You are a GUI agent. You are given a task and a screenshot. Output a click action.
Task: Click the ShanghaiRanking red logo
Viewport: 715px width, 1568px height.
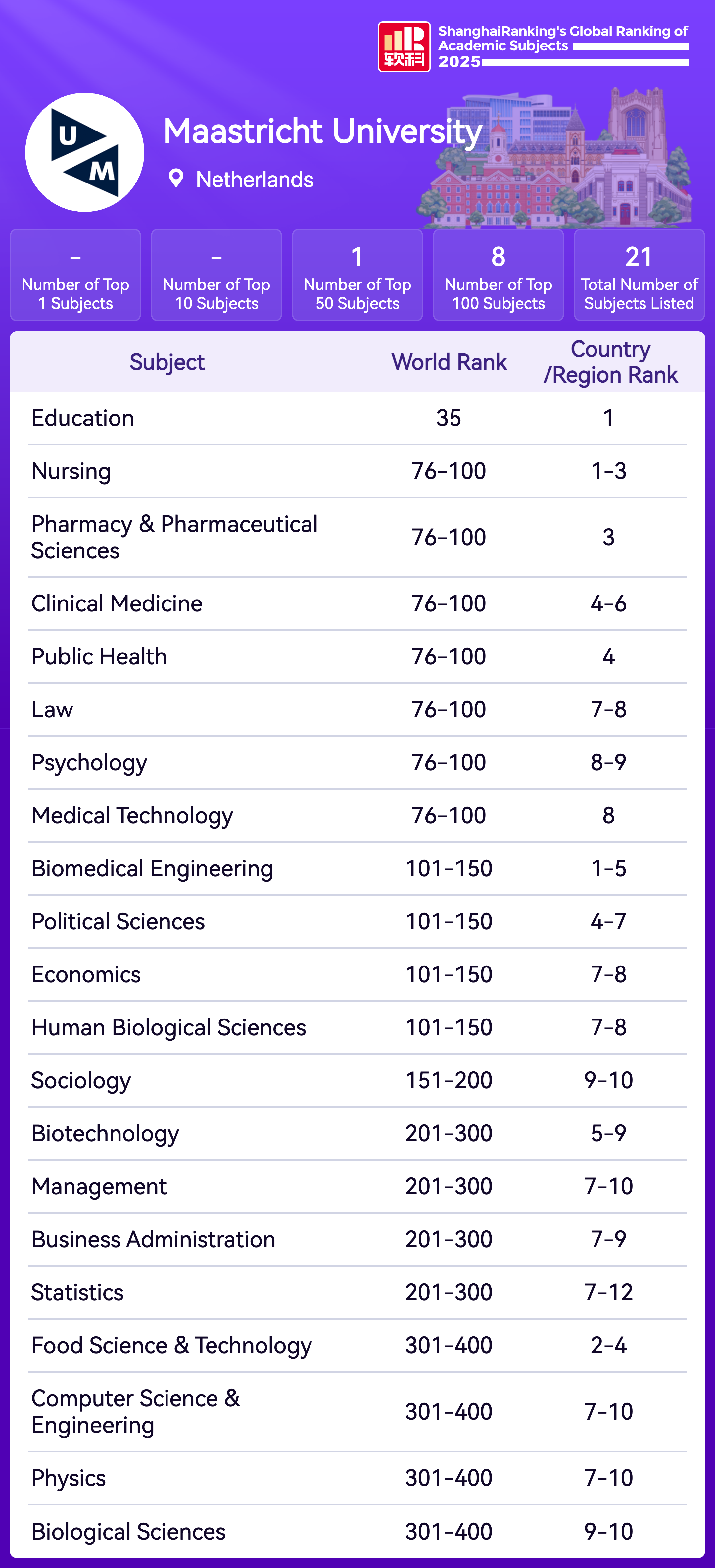pos(404,47)
